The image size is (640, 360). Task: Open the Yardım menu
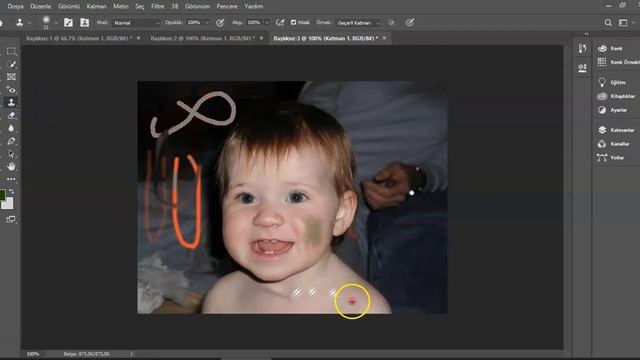[x=253, y=6]
